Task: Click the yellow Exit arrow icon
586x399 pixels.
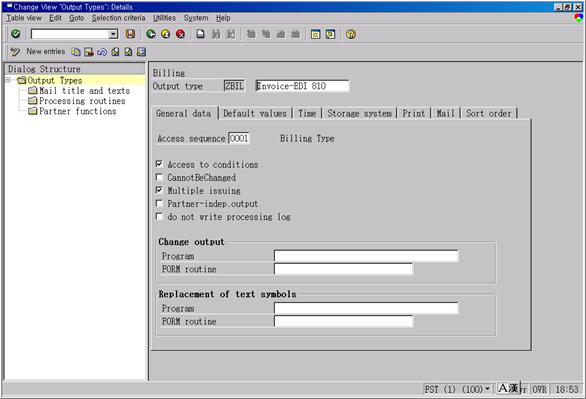Action: (x=166, y=34)
